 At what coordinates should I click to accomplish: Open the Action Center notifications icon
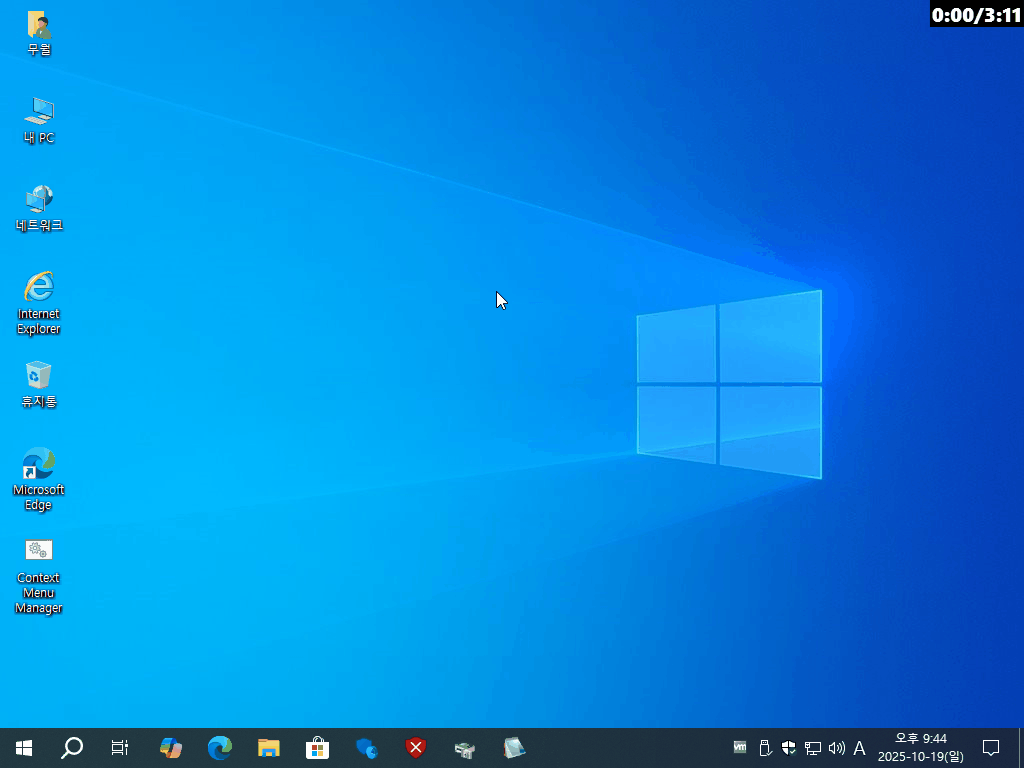point(991,748)
